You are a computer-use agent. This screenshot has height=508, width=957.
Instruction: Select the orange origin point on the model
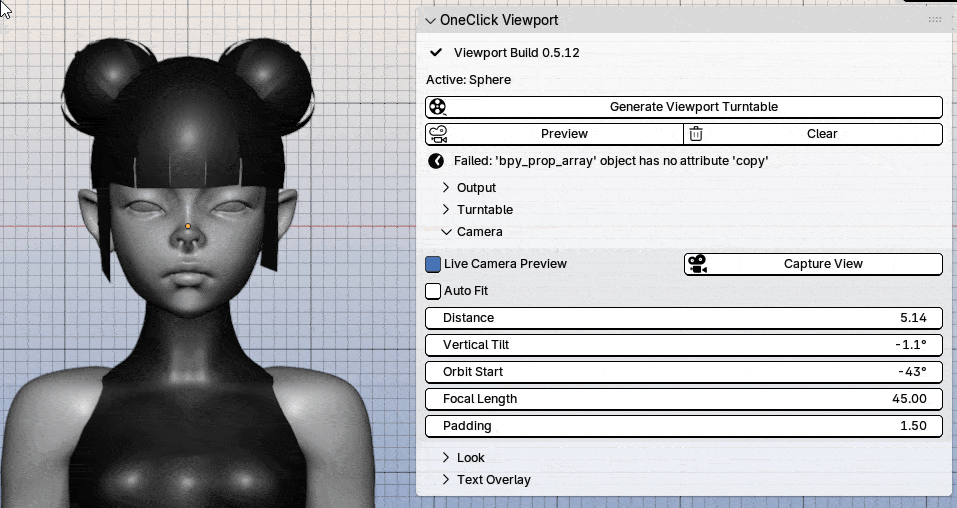click(188, 227)
